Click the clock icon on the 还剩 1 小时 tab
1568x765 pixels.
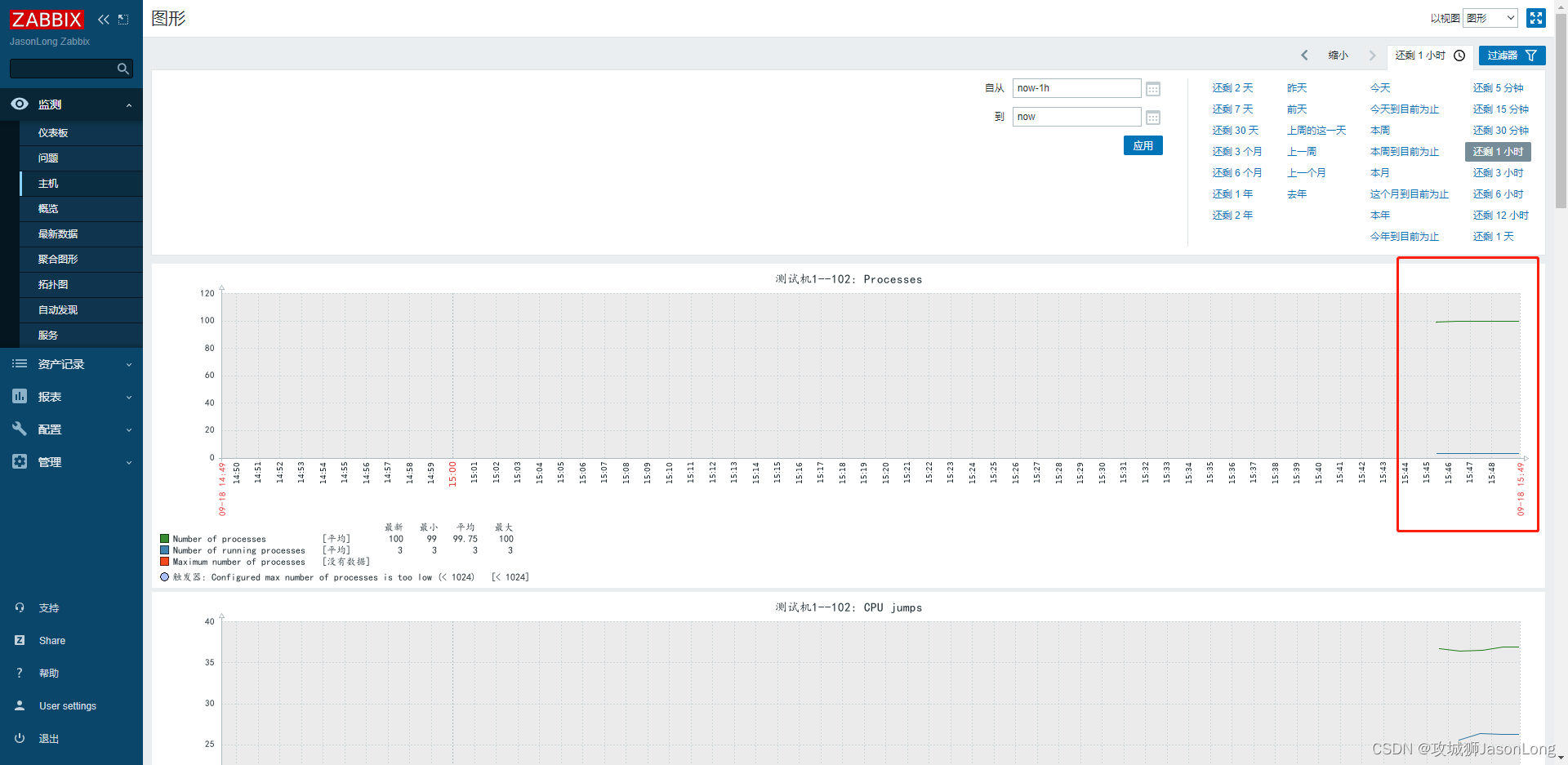click(1459, 56)
